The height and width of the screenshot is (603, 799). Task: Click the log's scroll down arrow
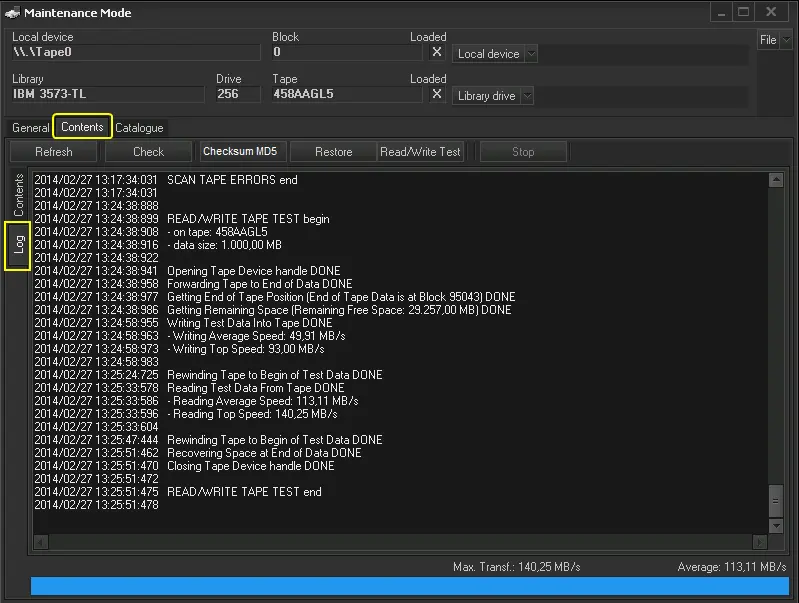click(x=775, y=525)
